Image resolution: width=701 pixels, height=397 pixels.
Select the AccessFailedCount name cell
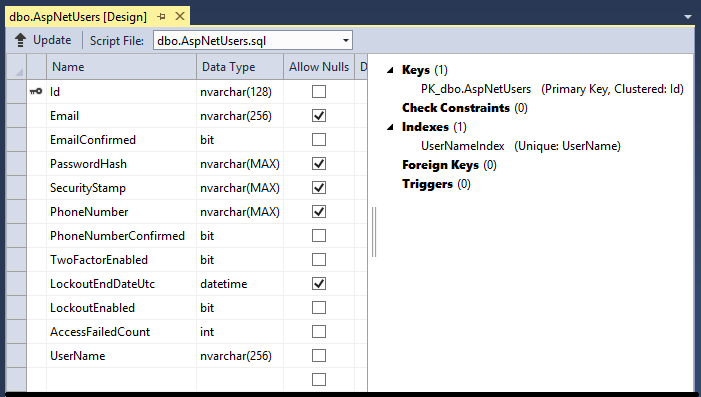121,332
